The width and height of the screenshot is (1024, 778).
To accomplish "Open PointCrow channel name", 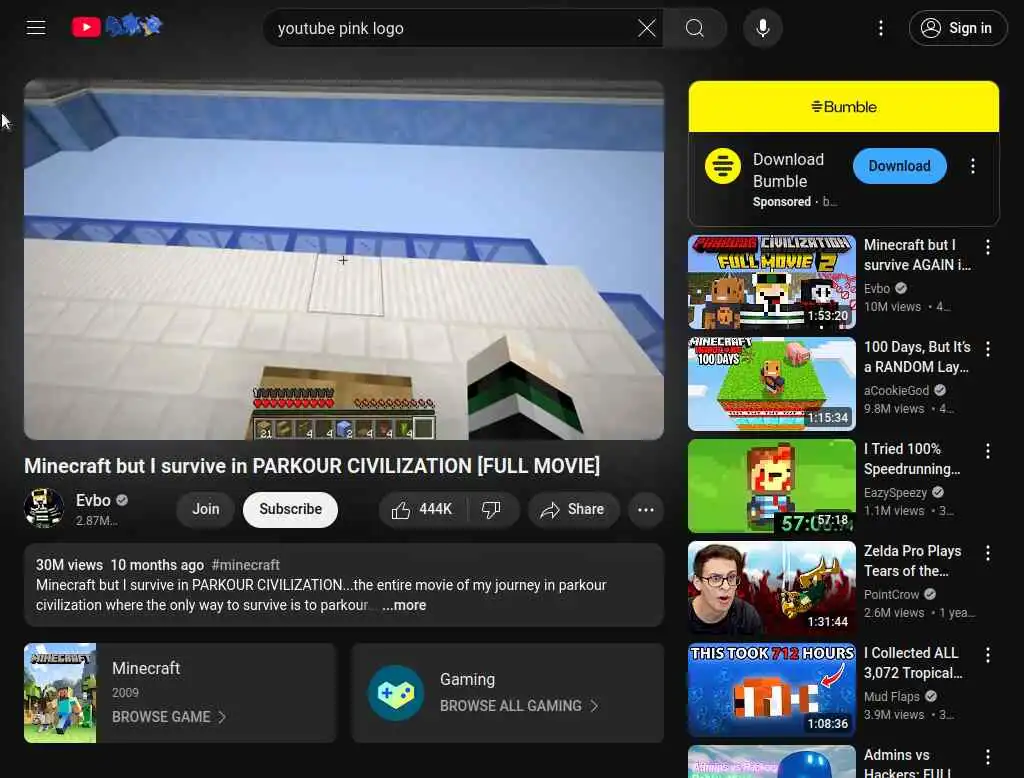I will point(891,594).
